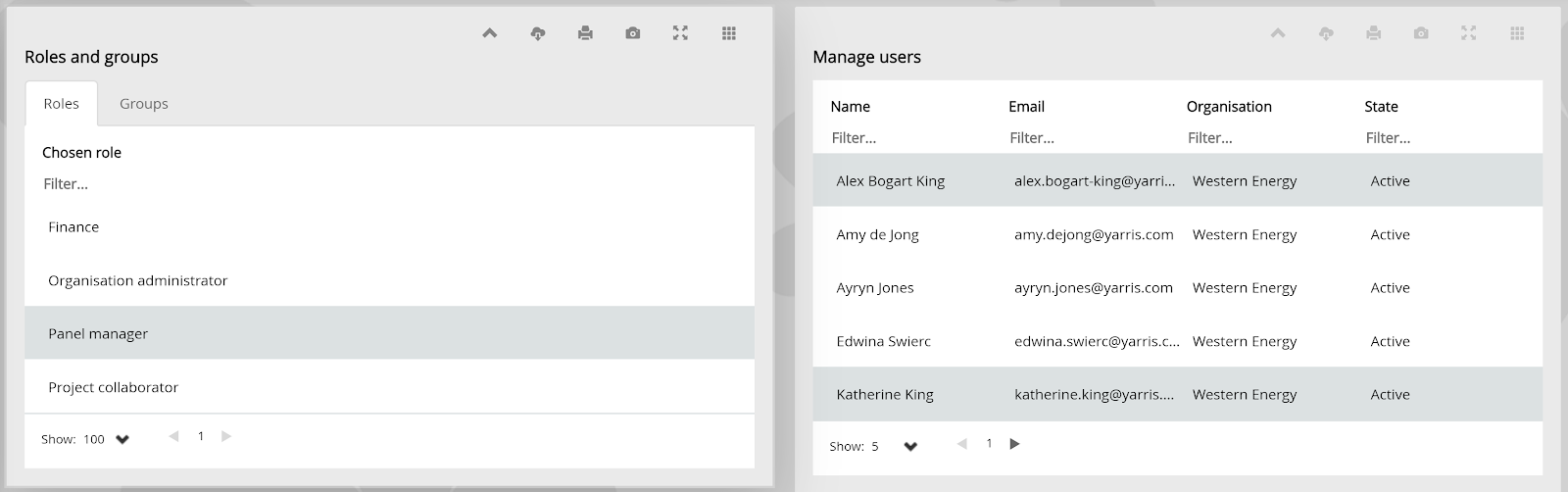1568x492 pixels.
Task: Print the Manage users panel
Action: (x=1373, y=33)
